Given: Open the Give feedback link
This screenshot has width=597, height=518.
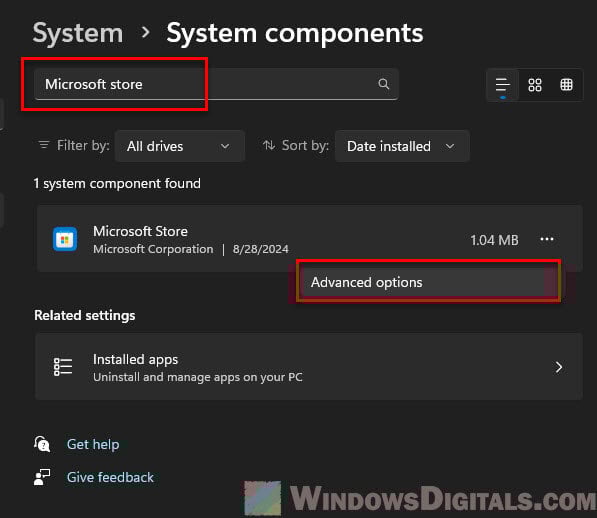Looking at the screenshot, I should (x=110, y=477).
